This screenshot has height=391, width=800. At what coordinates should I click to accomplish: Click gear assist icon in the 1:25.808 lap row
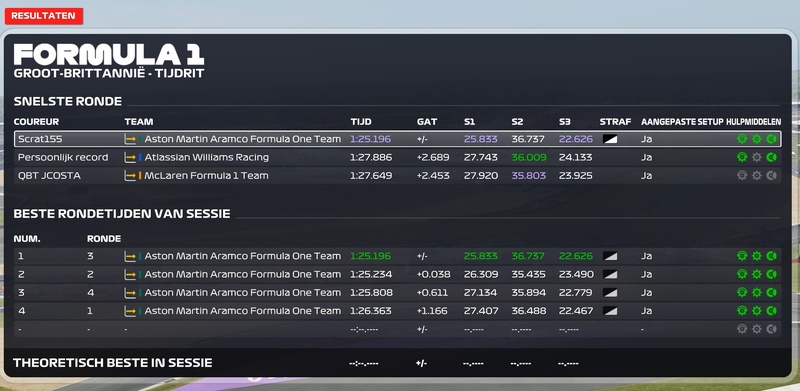tap(757, 292)
